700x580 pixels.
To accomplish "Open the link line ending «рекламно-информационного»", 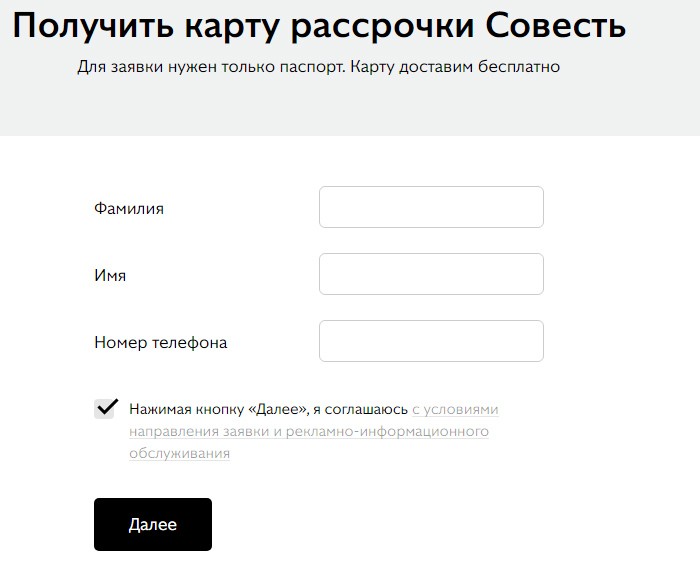I will (x=308, y=431).
